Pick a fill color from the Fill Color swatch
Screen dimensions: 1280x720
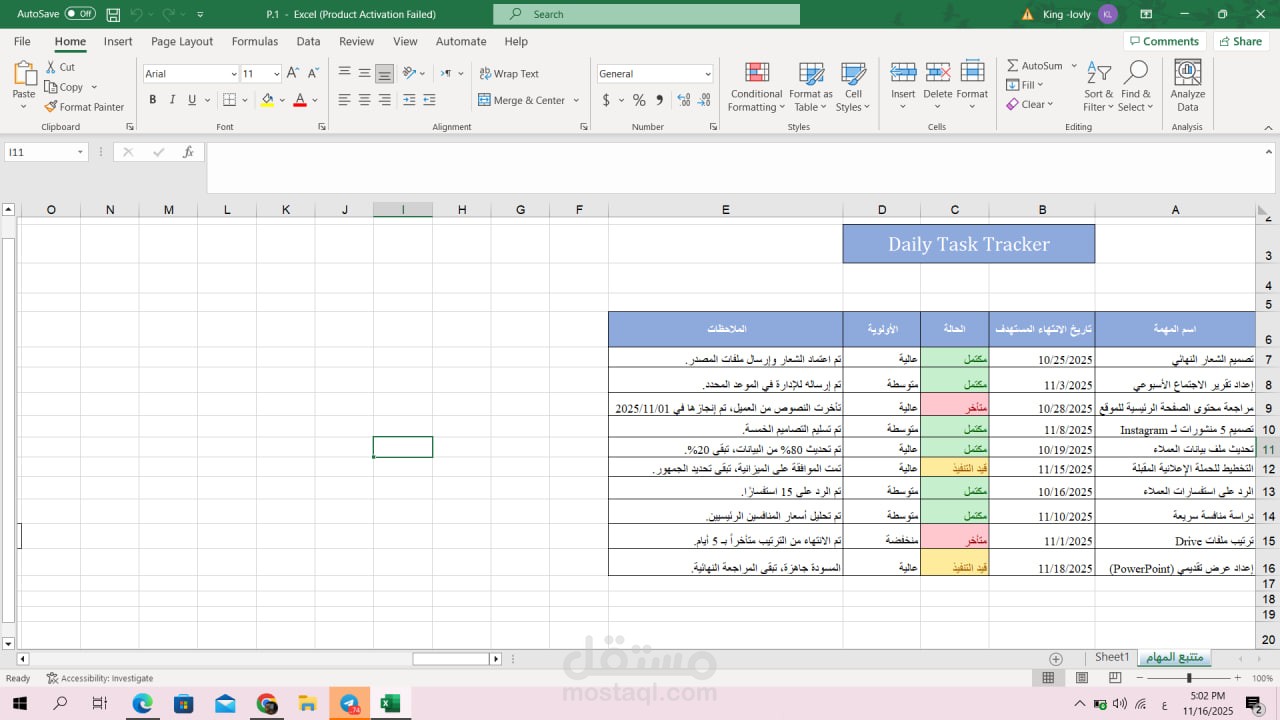click(267, 100)
